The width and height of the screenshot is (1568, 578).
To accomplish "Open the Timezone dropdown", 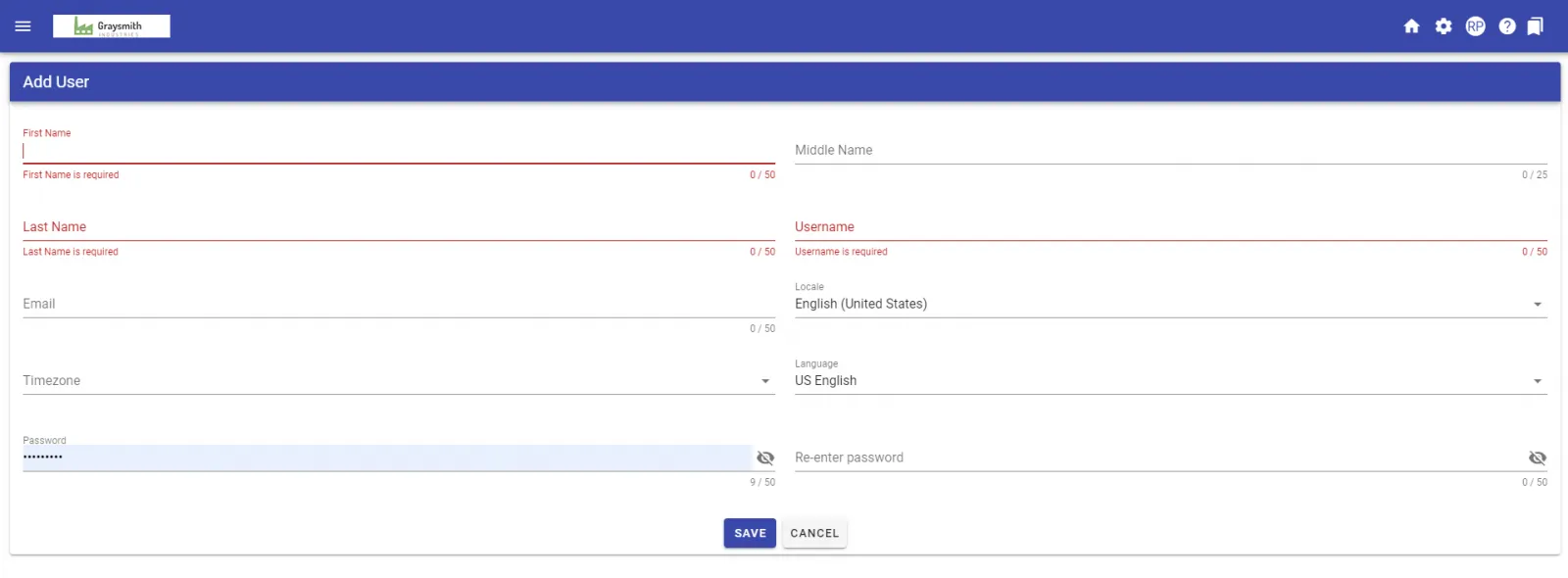I will point(765,380).
